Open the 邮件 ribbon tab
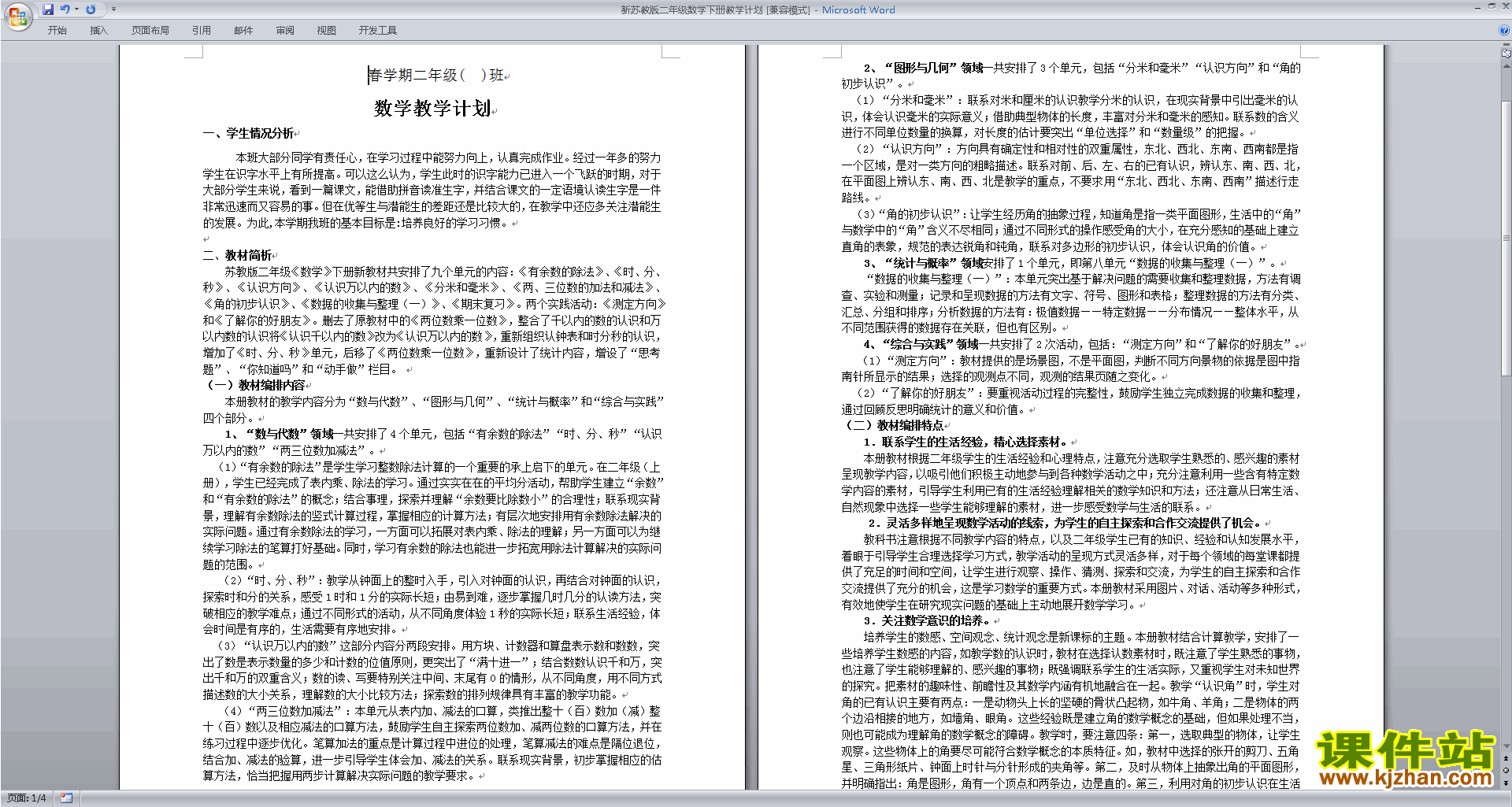Screen dimensions: 1512x807 tap(243, 31)
